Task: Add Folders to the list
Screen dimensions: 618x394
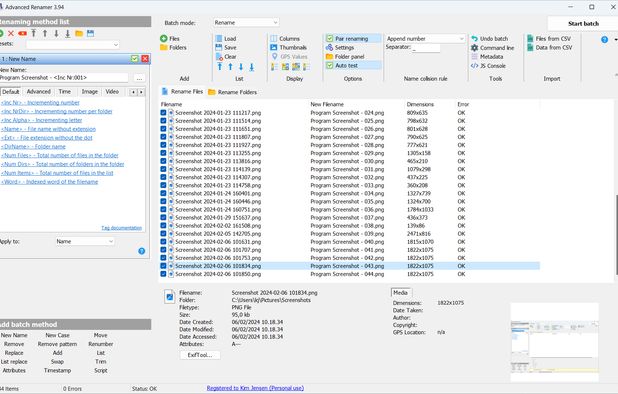Action: [x=173, y=48]
